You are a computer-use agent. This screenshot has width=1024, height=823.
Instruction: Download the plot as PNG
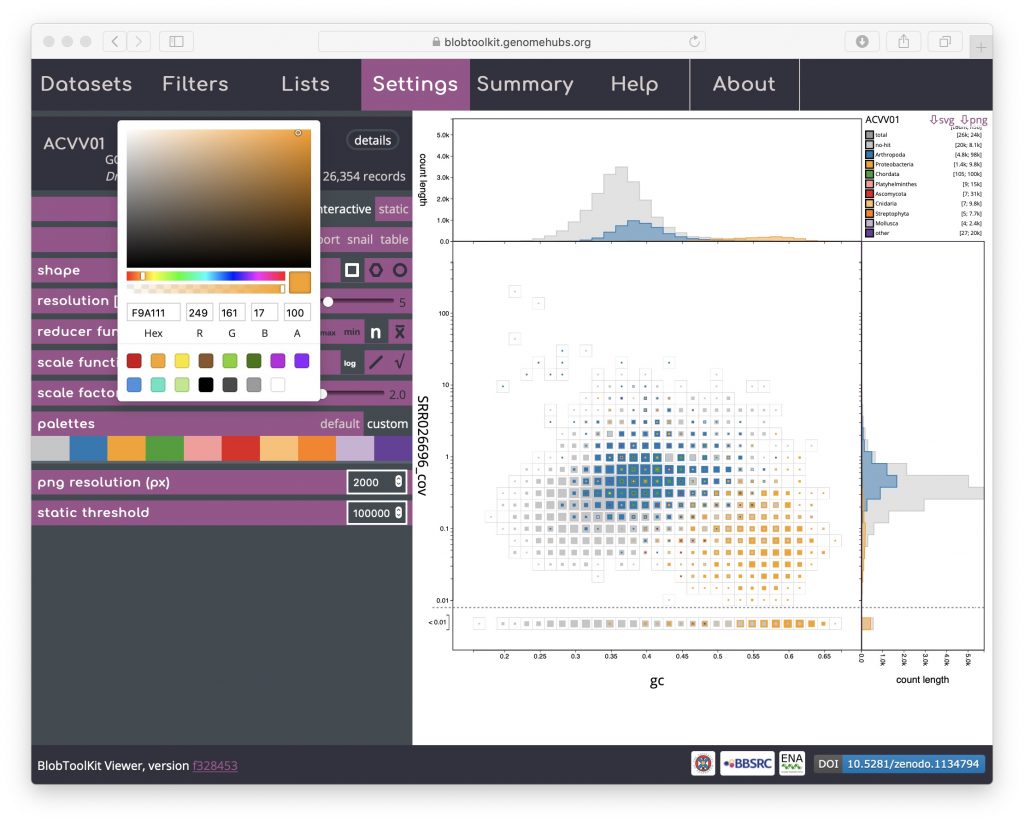pyautogui.click(x=974, y=120)
